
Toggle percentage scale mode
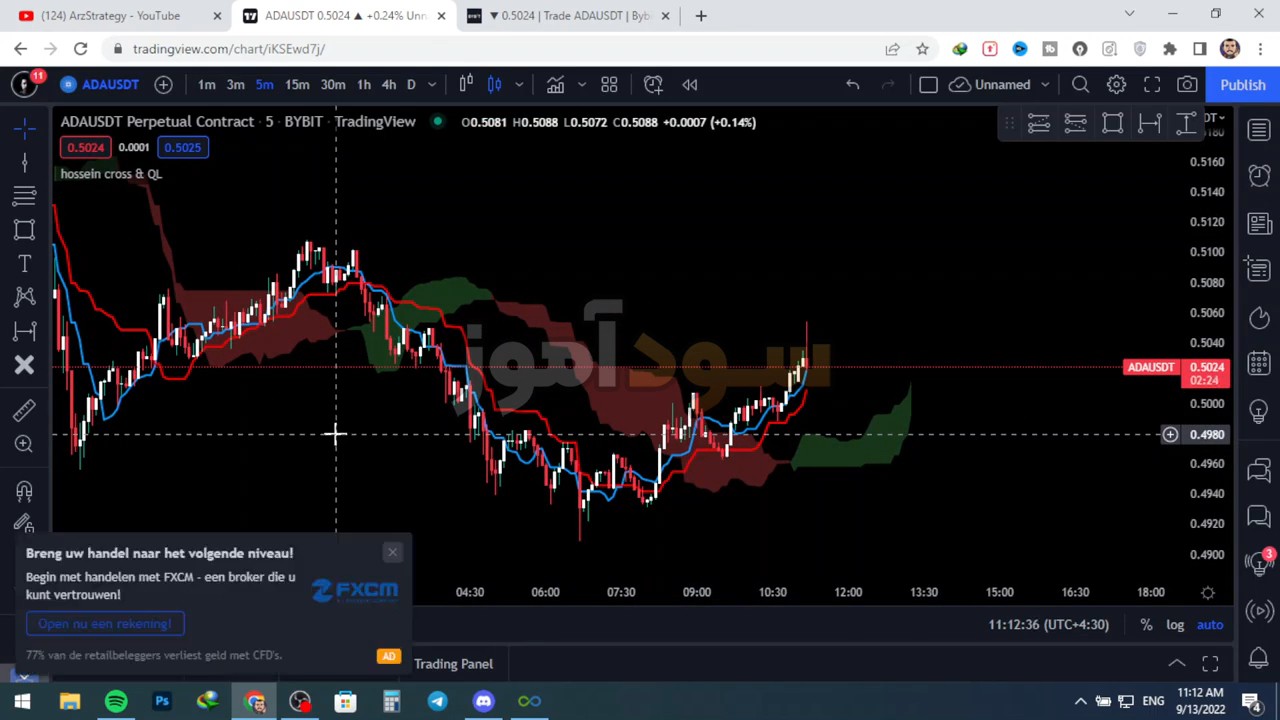(1146, 625)
